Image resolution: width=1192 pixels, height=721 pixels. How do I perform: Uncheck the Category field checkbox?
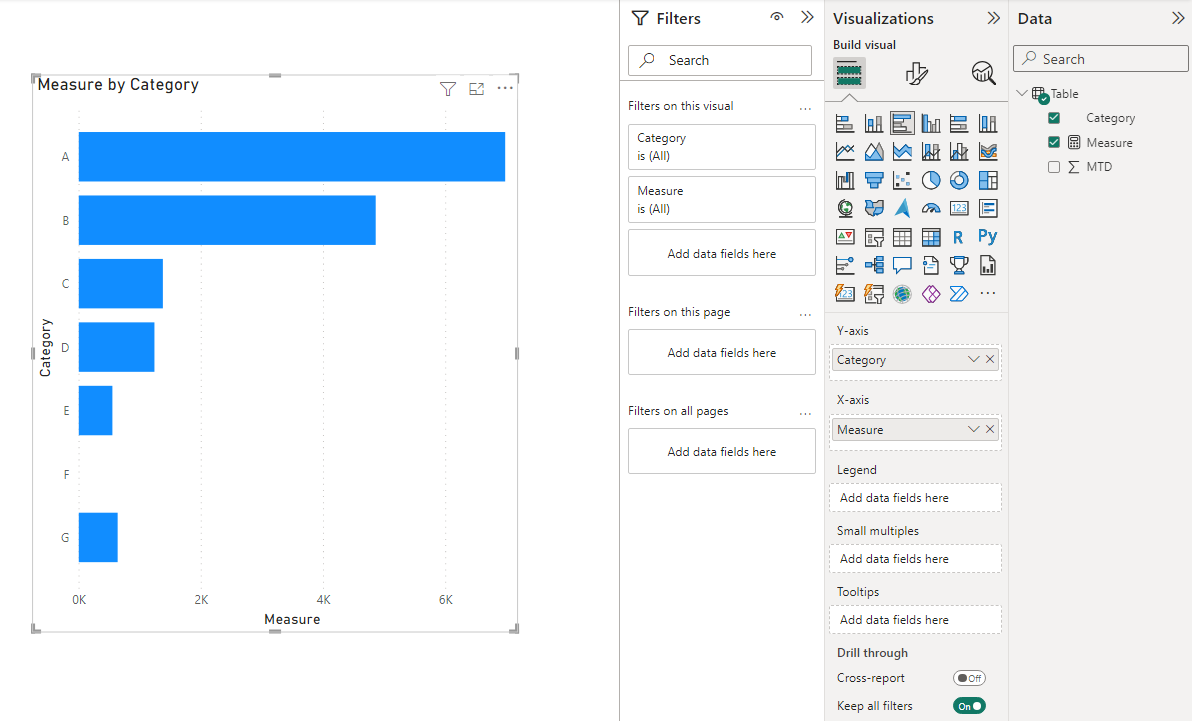click(x=1054, y=118)
